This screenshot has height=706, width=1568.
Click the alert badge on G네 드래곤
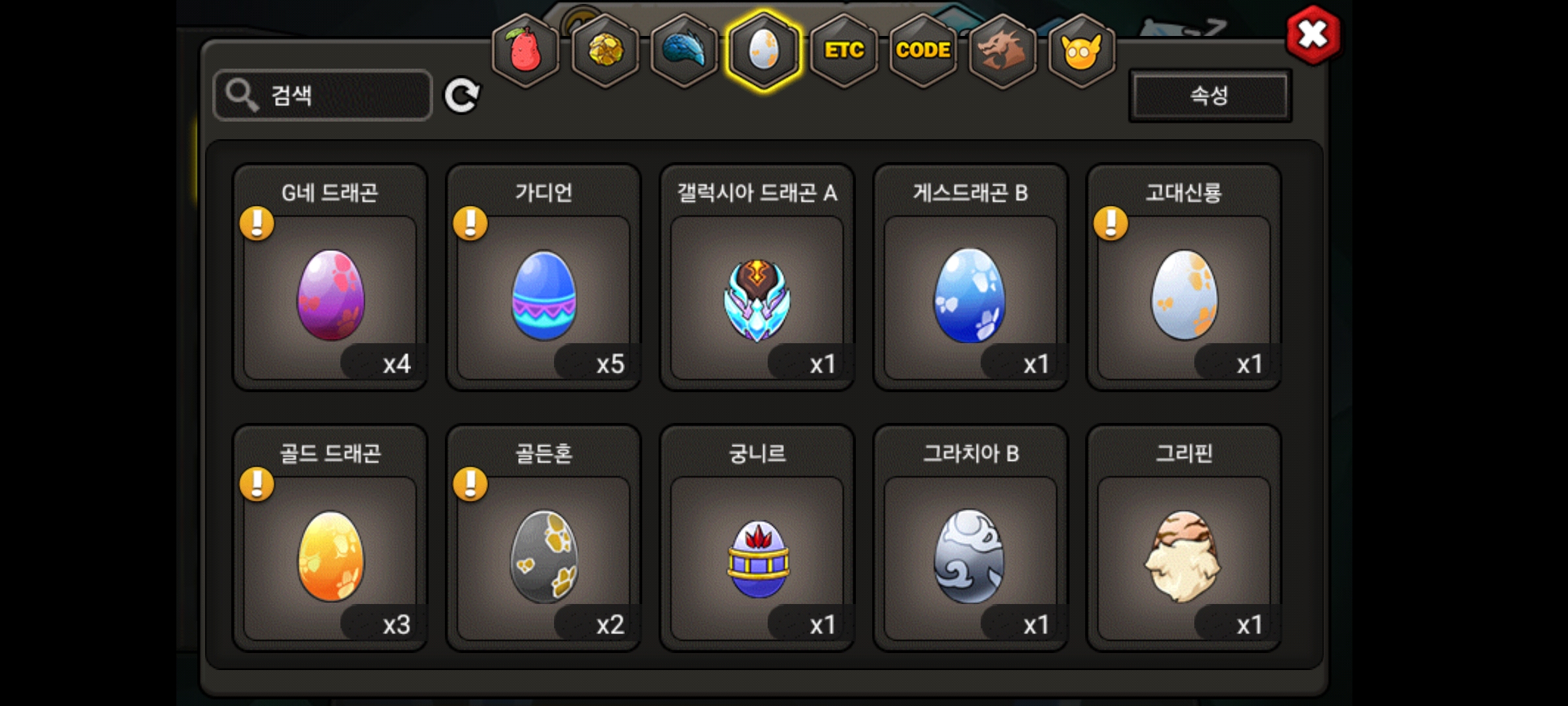257,224
